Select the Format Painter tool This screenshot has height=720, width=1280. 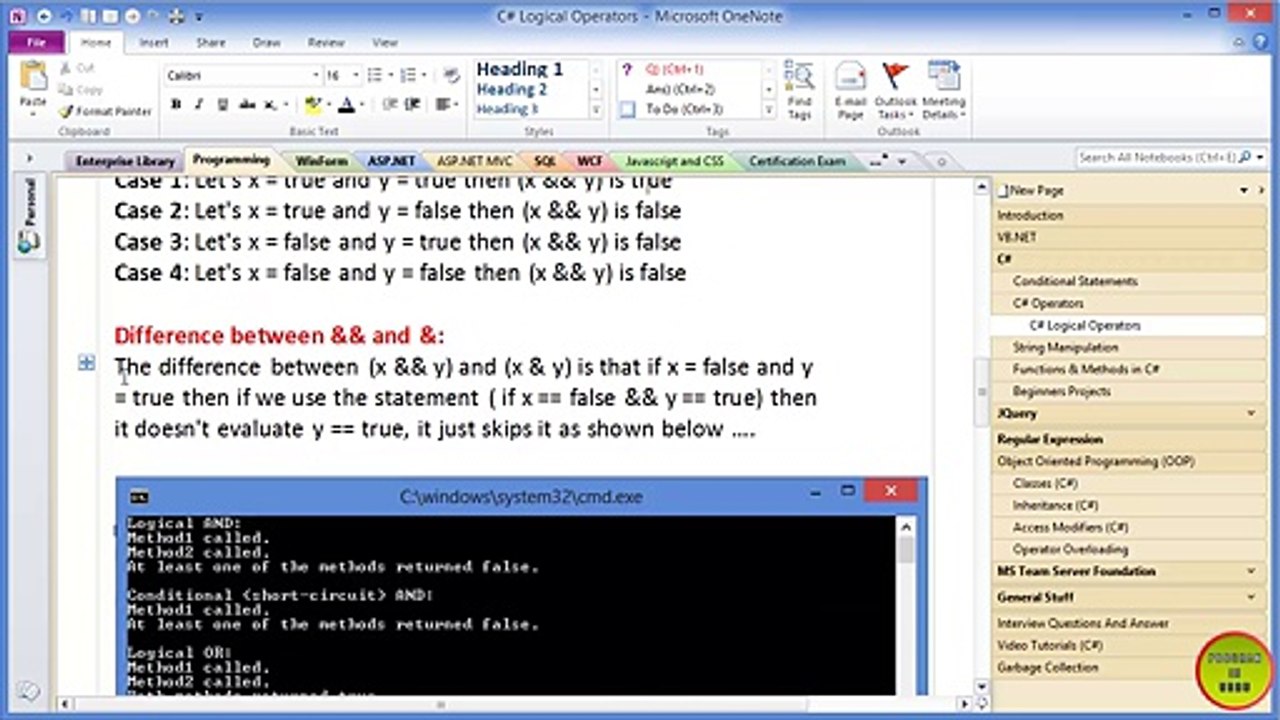click(105, 111)
